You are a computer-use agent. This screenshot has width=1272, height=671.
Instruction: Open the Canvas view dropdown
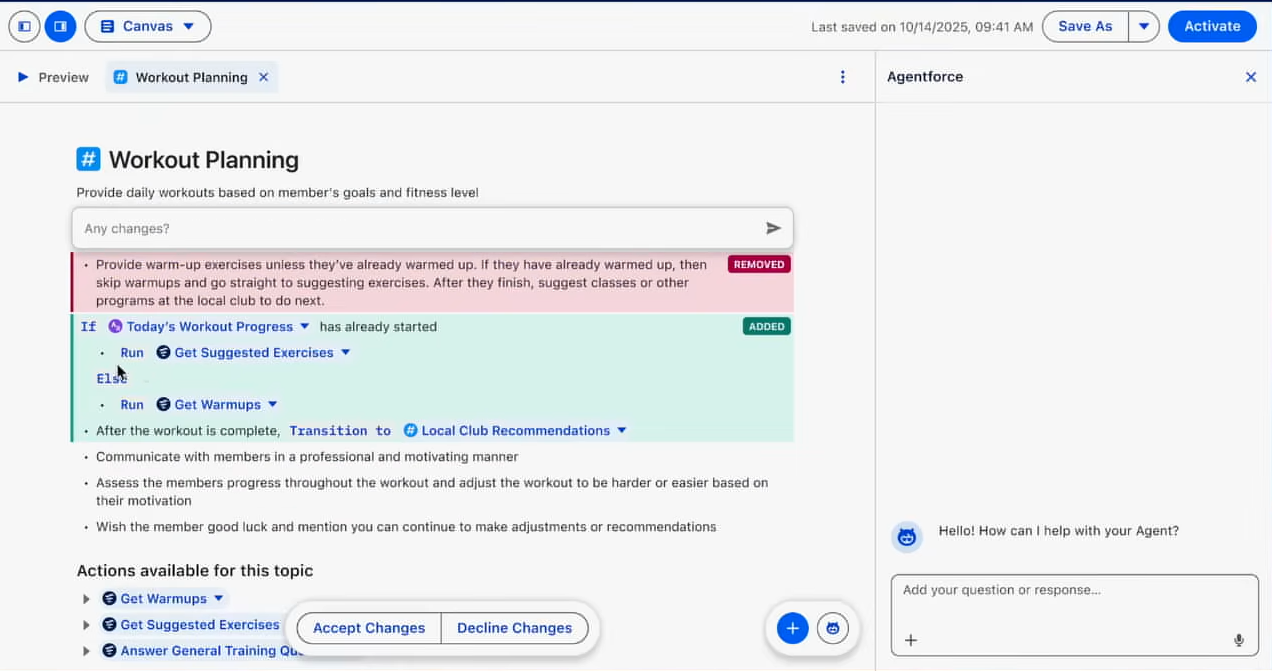pyautogui.click(x=148, y=27)
